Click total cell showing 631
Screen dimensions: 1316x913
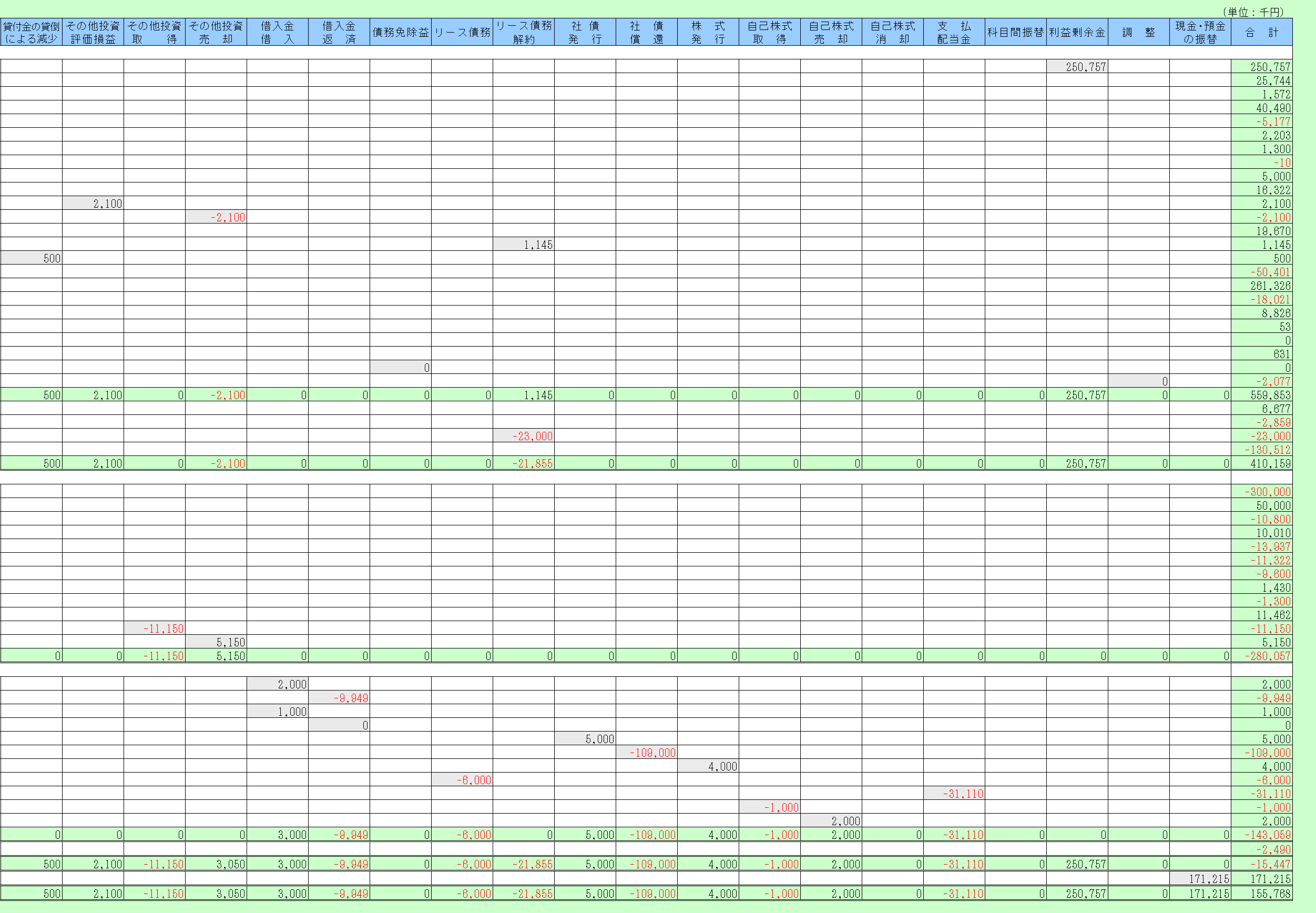1262,354
